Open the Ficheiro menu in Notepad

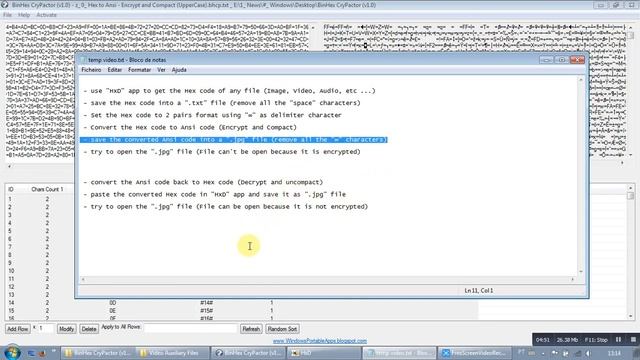click(91, 70)
